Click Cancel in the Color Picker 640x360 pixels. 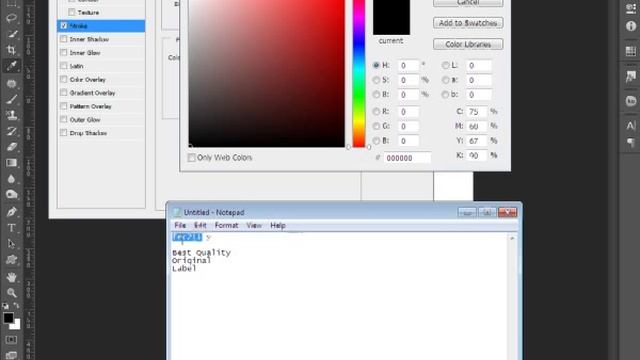468,2
